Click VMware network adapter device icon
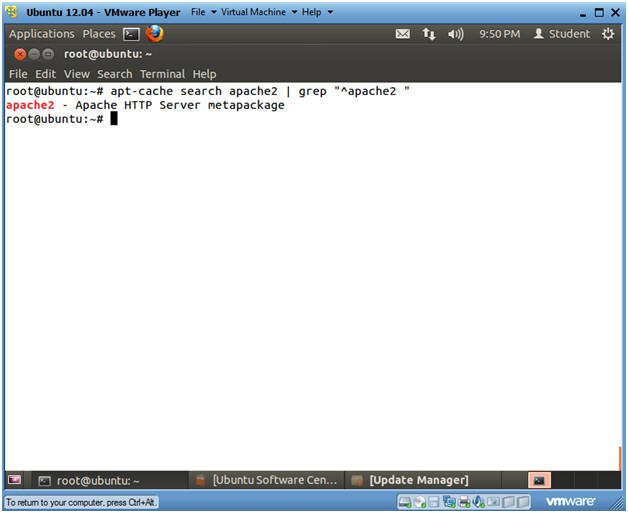The height and width of the screenshot is (513, 628). click(449, 502)
